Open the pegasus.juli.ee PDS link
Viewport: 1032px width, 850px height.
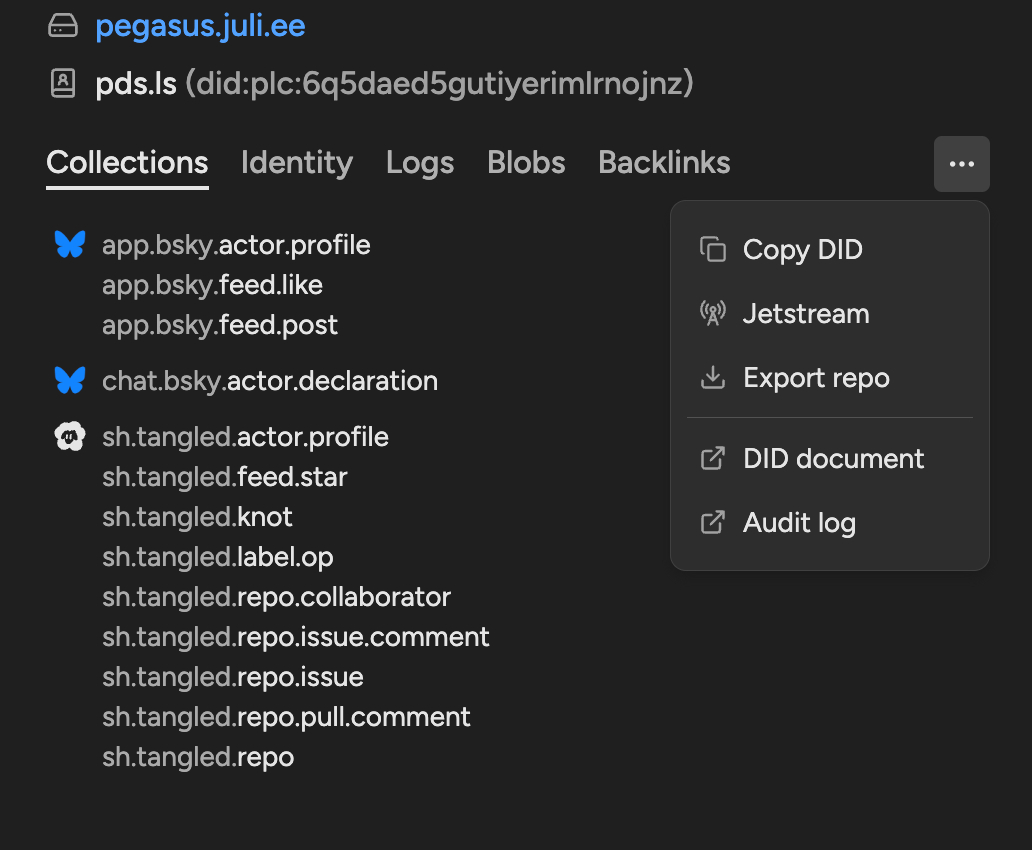tap(200, 27)
